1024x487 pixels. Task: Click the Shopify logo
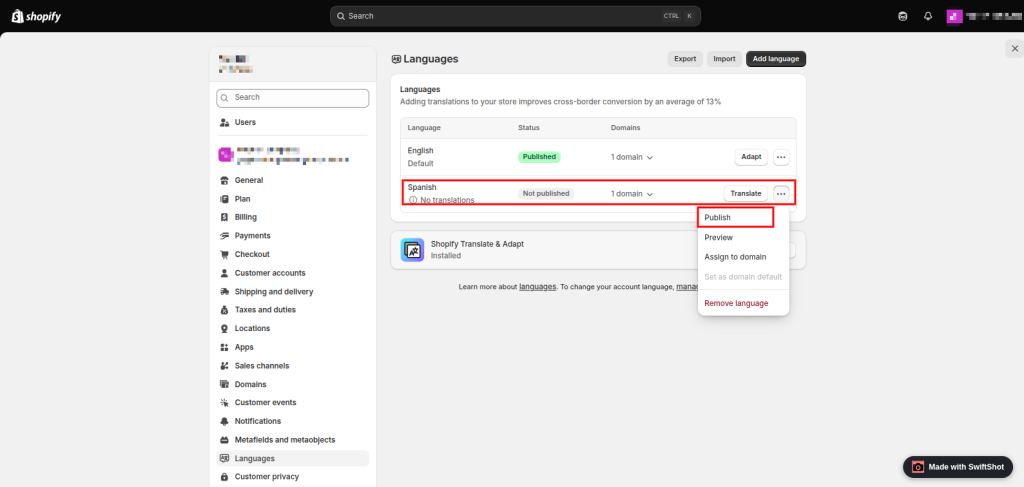pyautogui.click(x=37, y=16)
